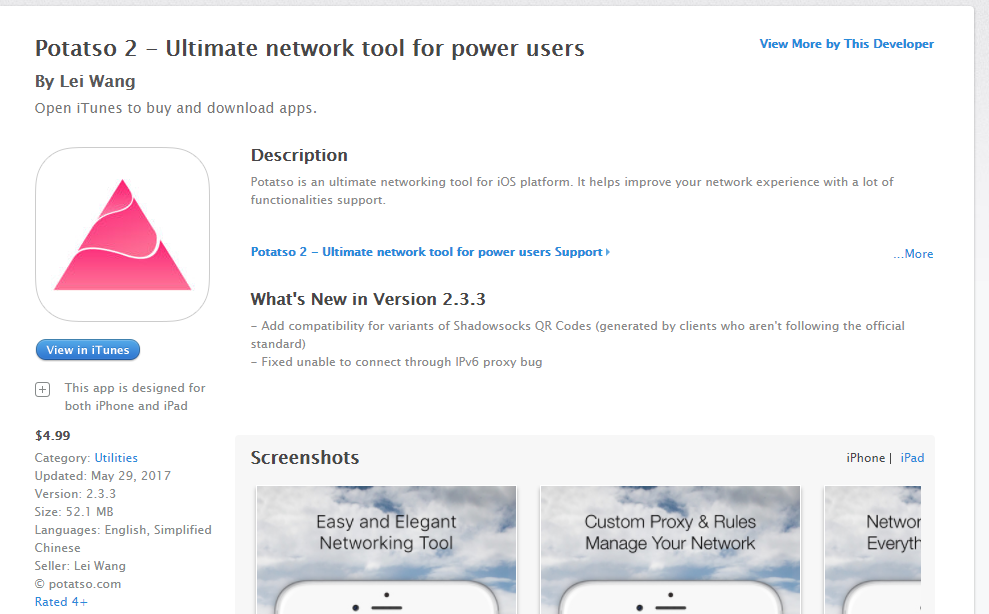This screenshot has height=614, width=989.
Task: Click the Rated 4+ link
Action: coord(61,602)
